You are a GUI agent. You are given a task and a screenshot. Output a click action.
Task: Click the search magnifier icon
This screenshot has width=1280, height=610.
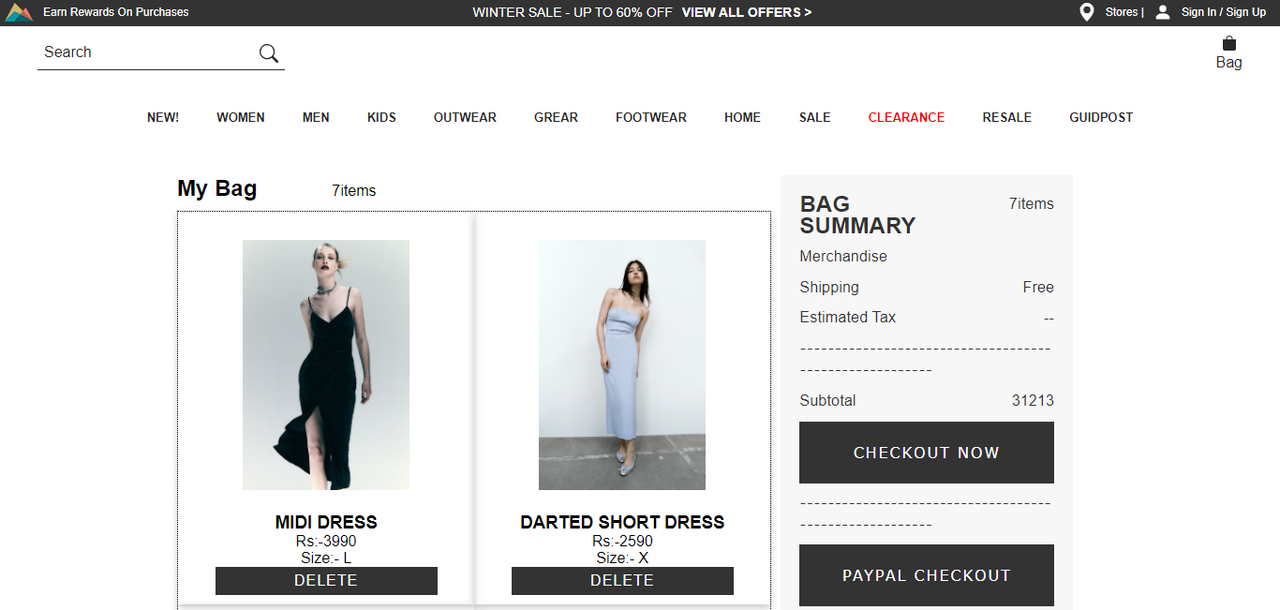(268, 53)
